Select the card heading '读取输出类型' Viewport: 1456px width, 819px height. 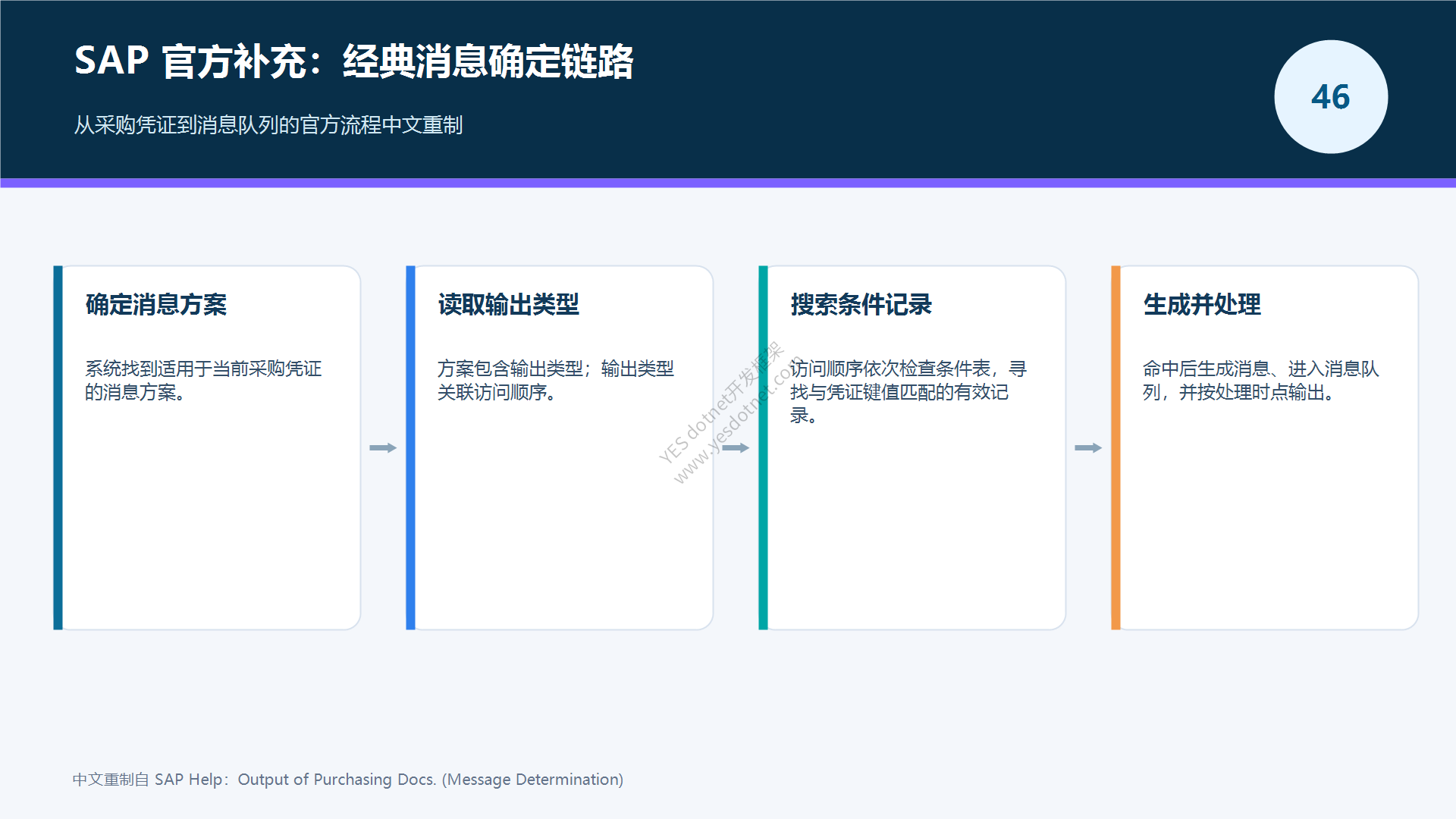(x=508, y=305)
